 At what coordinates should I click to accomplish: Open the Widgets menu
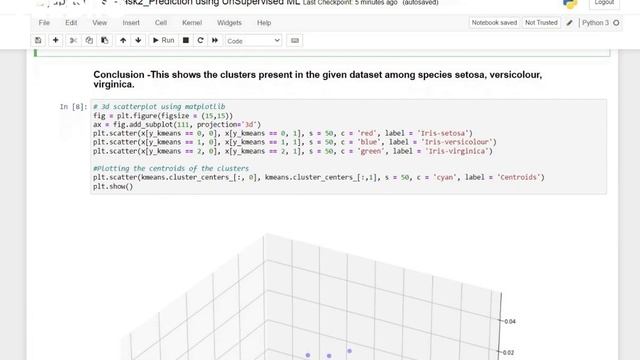229,23
